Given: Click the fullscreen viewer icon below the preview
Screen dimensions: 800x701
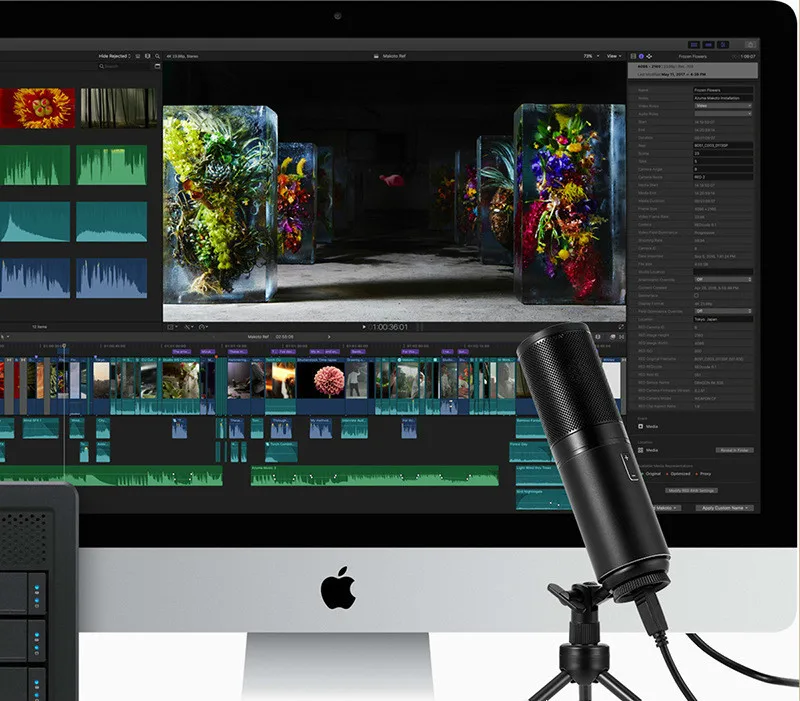Looking at the screenshot, I should coord(621,327).
